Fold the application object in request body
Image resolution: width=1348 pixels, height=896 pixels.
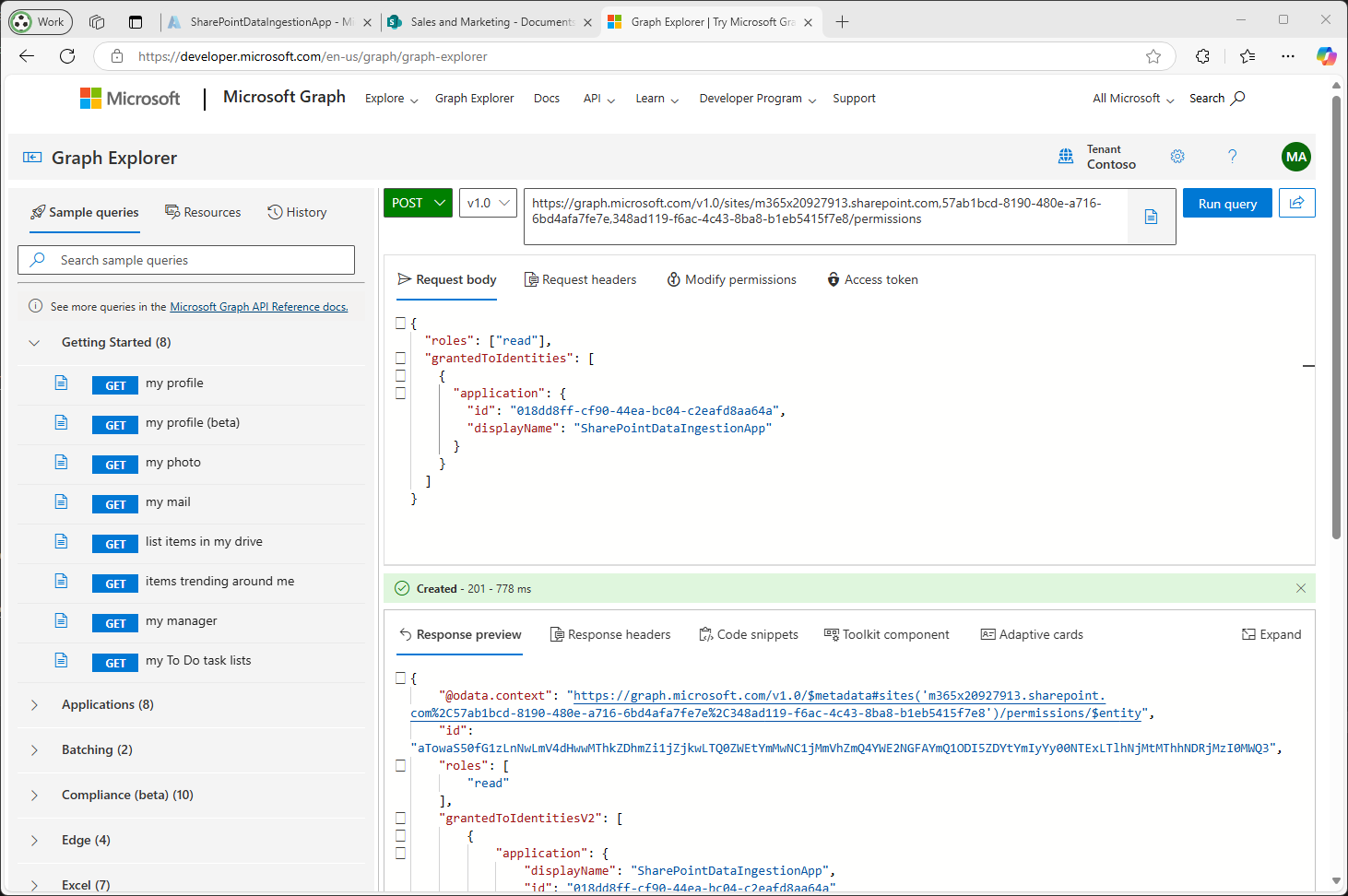pyautogui.click(x=400, y=393)
